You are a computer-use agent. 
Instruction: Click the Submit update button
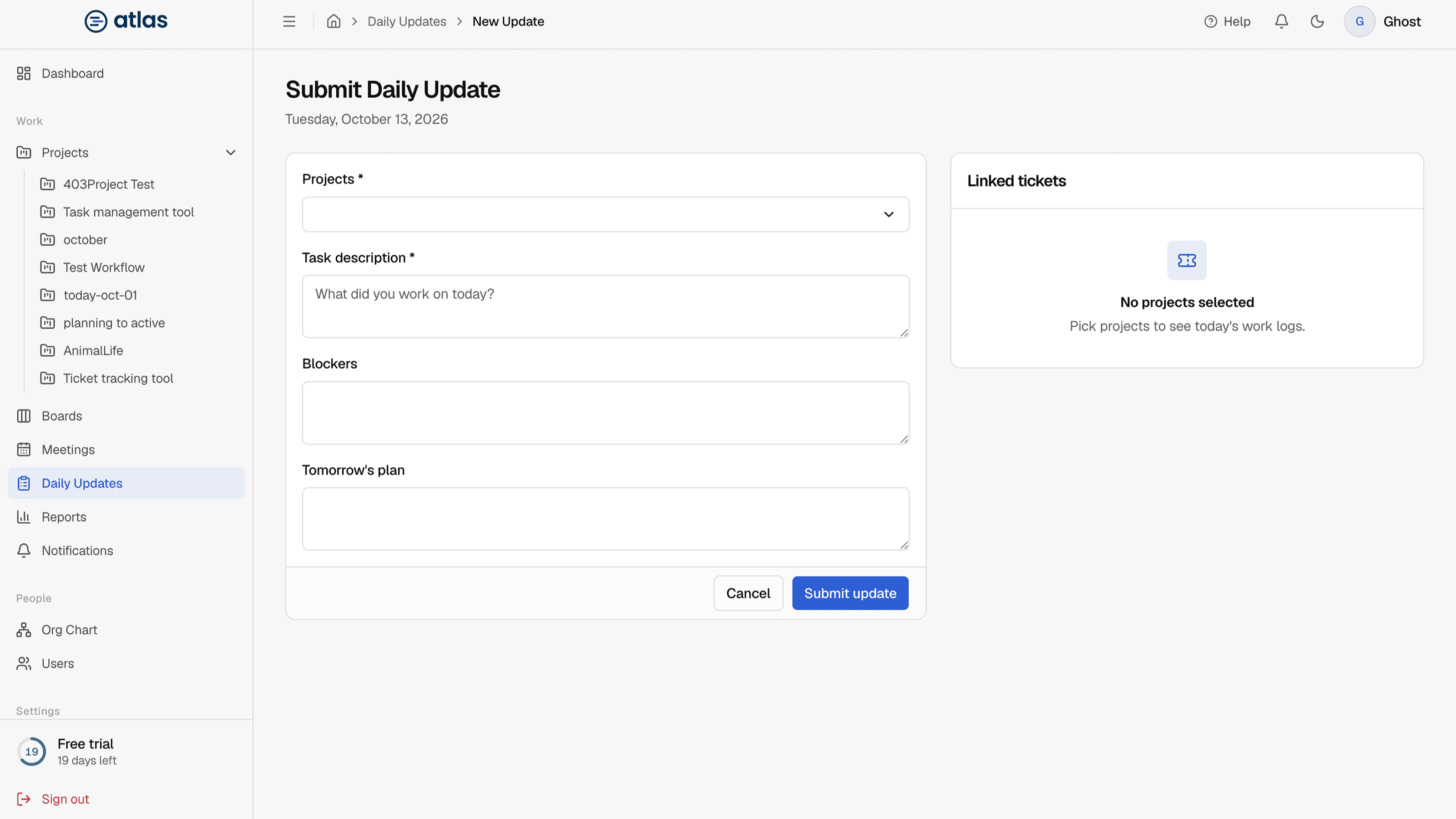850,593
